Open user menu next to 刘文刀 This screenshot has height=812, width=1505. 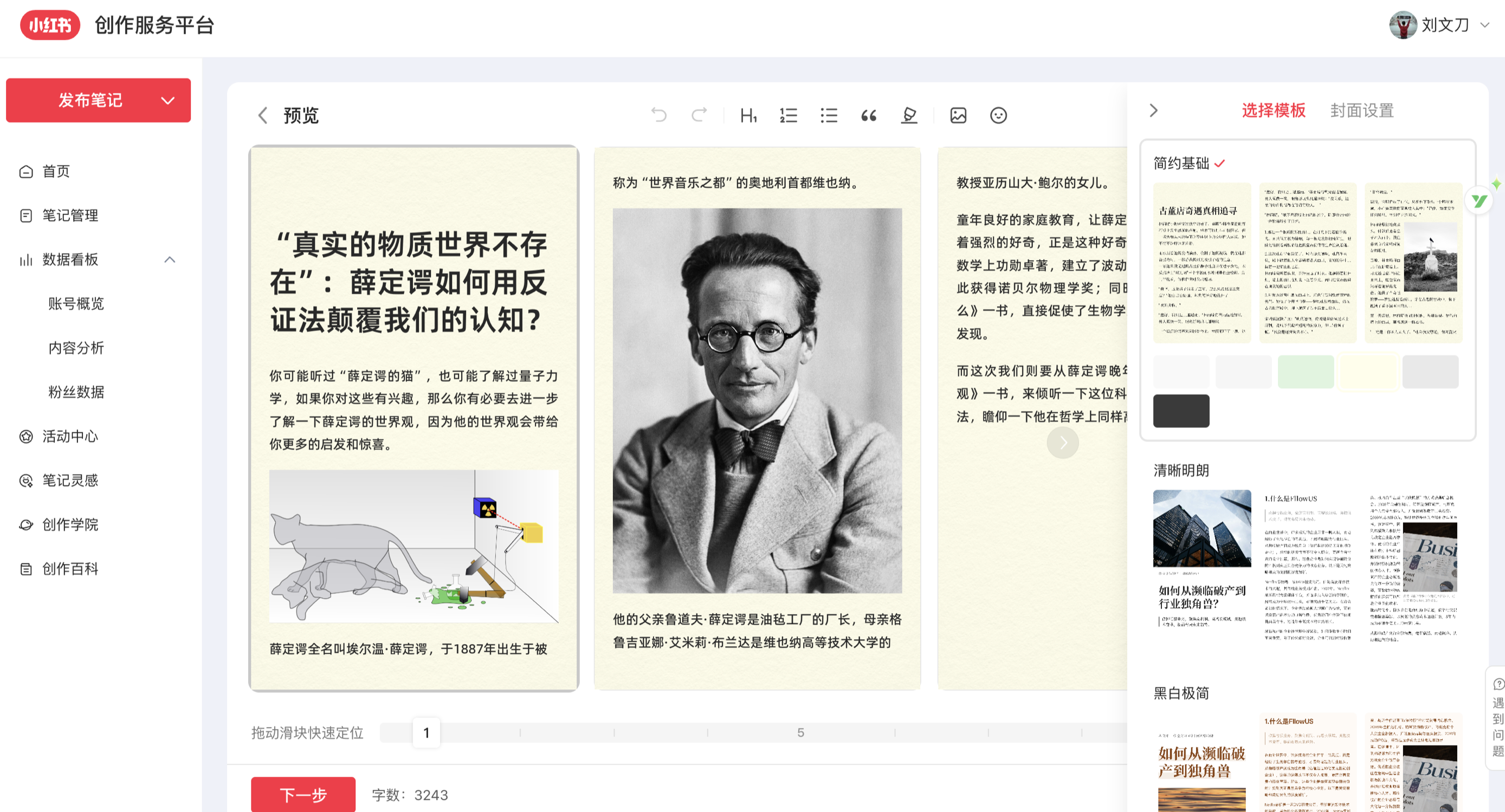1484,25
